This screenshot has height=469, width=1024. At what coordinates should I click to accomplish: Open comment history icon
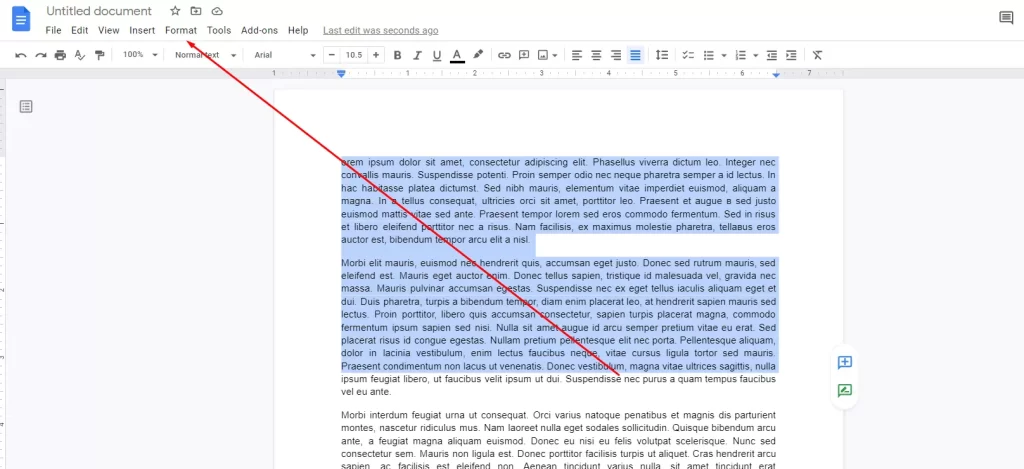(x=1006, y=18)
